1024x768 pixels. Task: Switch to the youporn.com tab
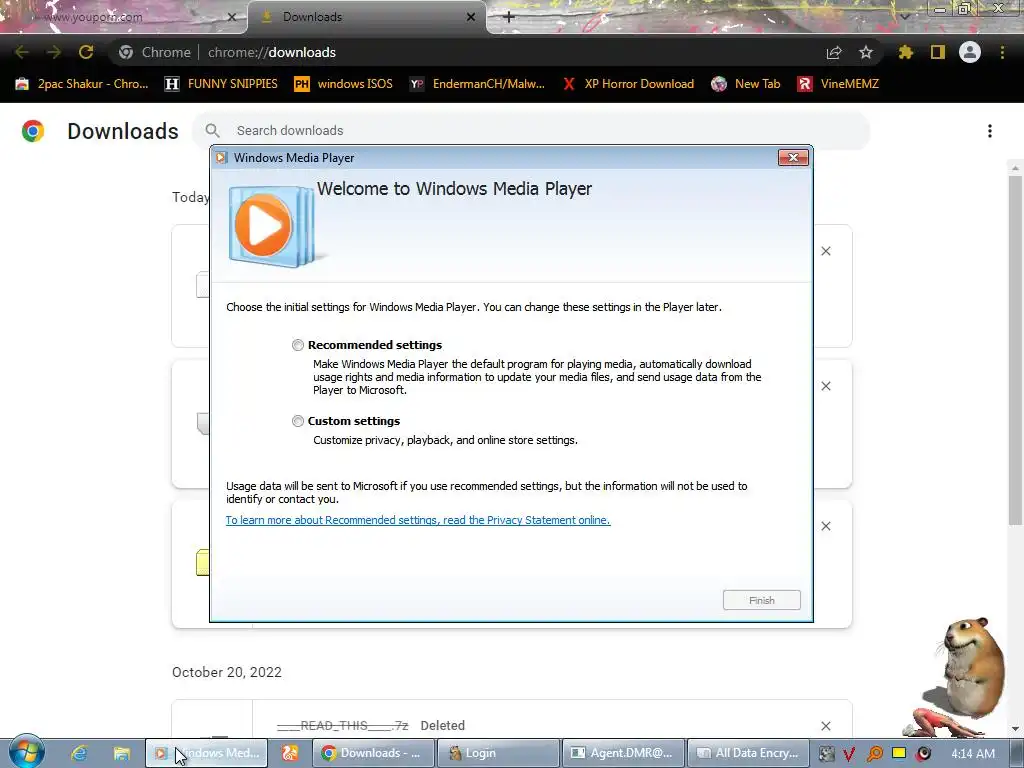tap(123, 17)
